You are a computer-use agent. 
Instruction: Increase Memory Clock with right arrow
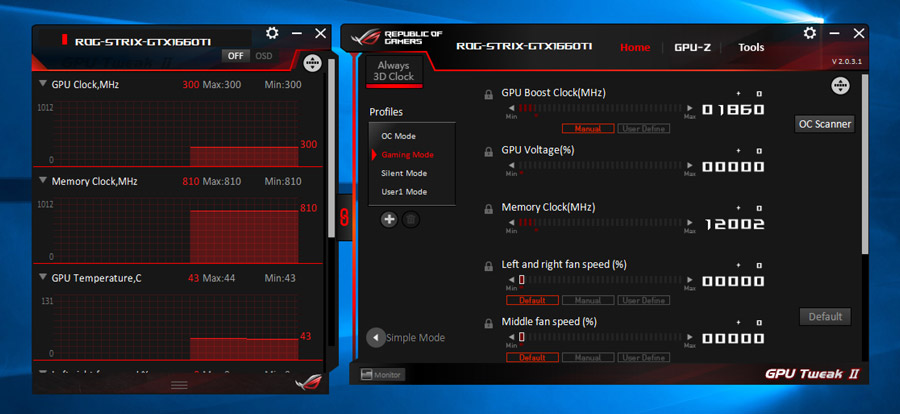pyautogui.click(x=689, y=223)
